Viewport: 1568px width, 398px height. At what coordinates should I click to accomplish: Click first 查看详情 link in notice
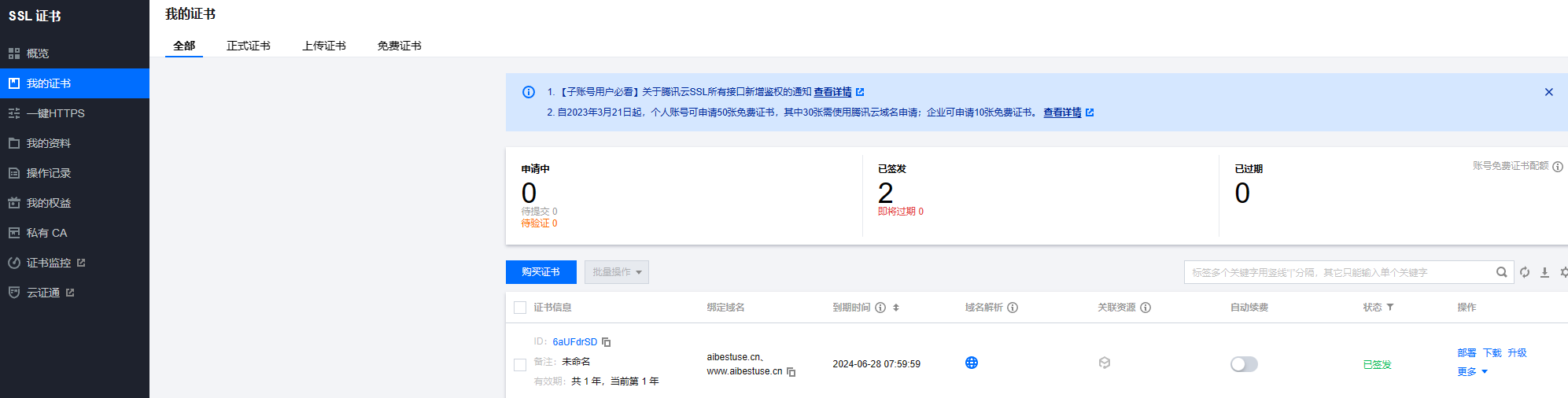(832, 92)
